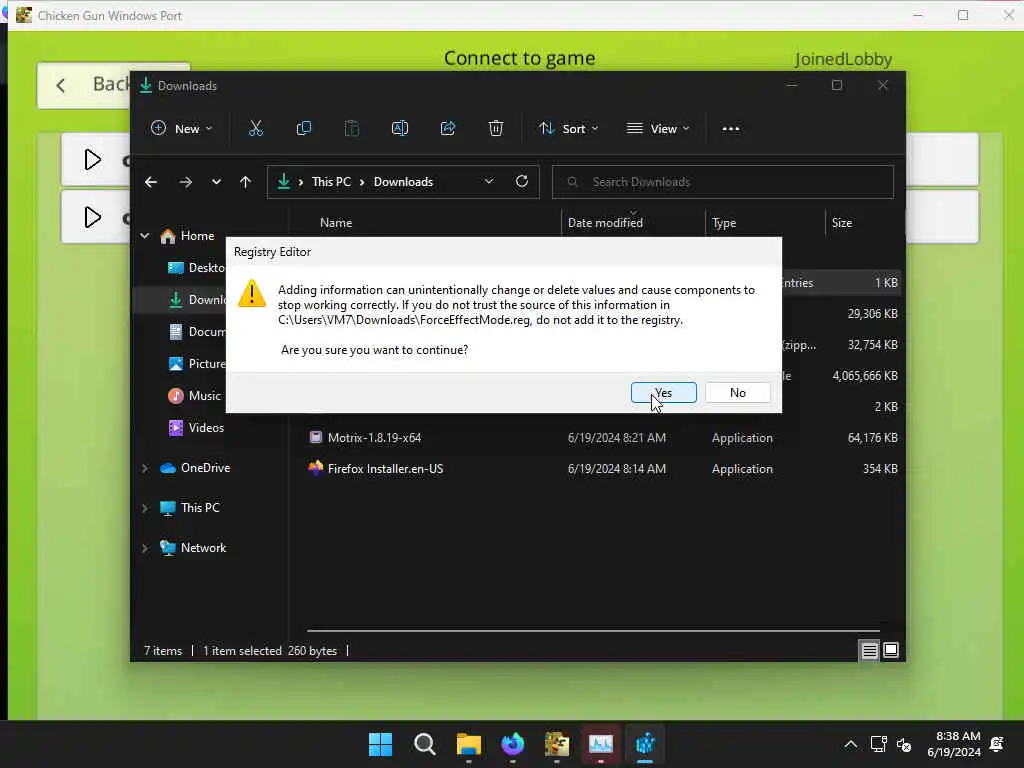Click the Paste icon in toolbar

[352, 129]
